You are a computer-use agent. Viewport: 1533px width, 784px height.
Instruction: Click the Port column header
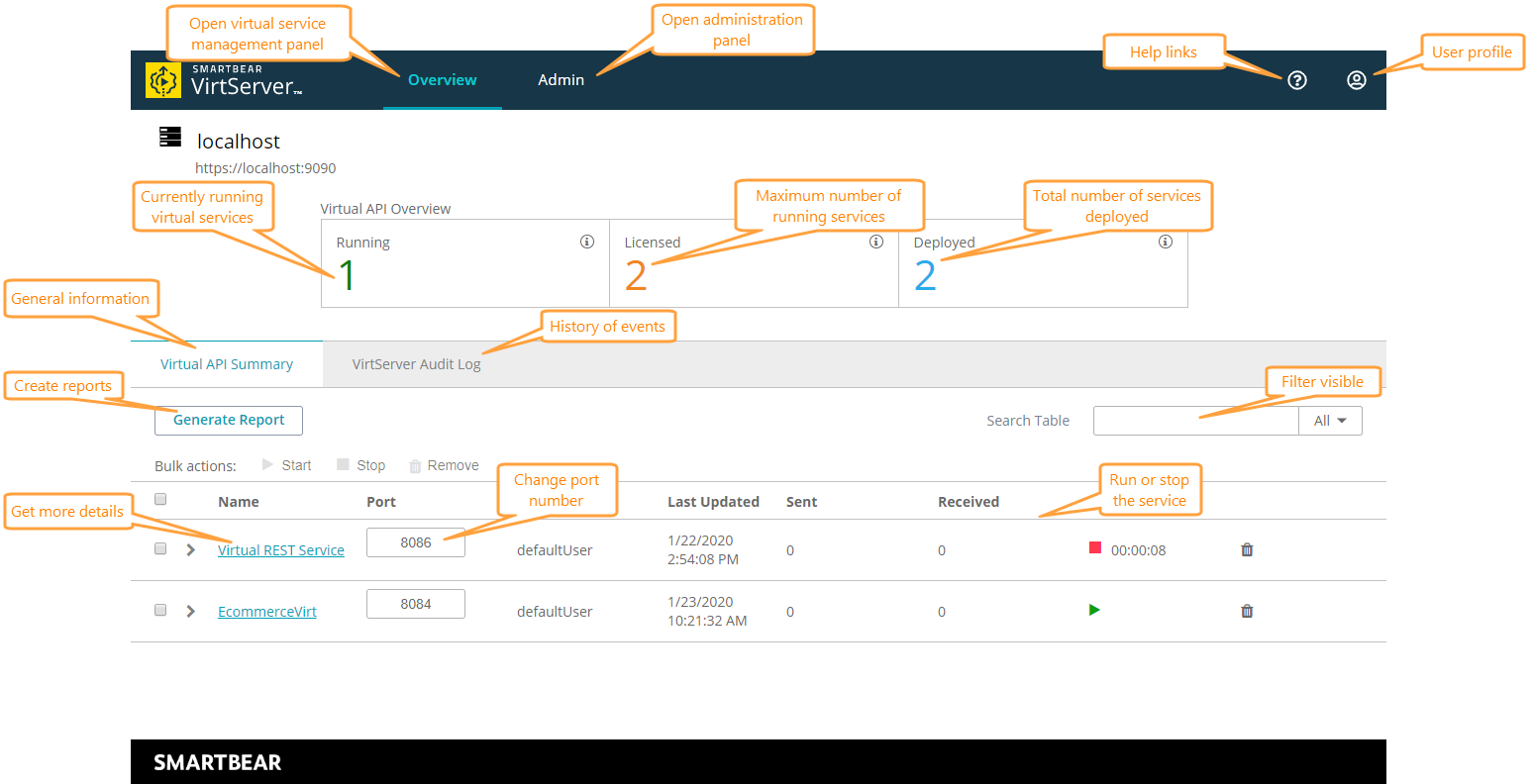point(381,502)
